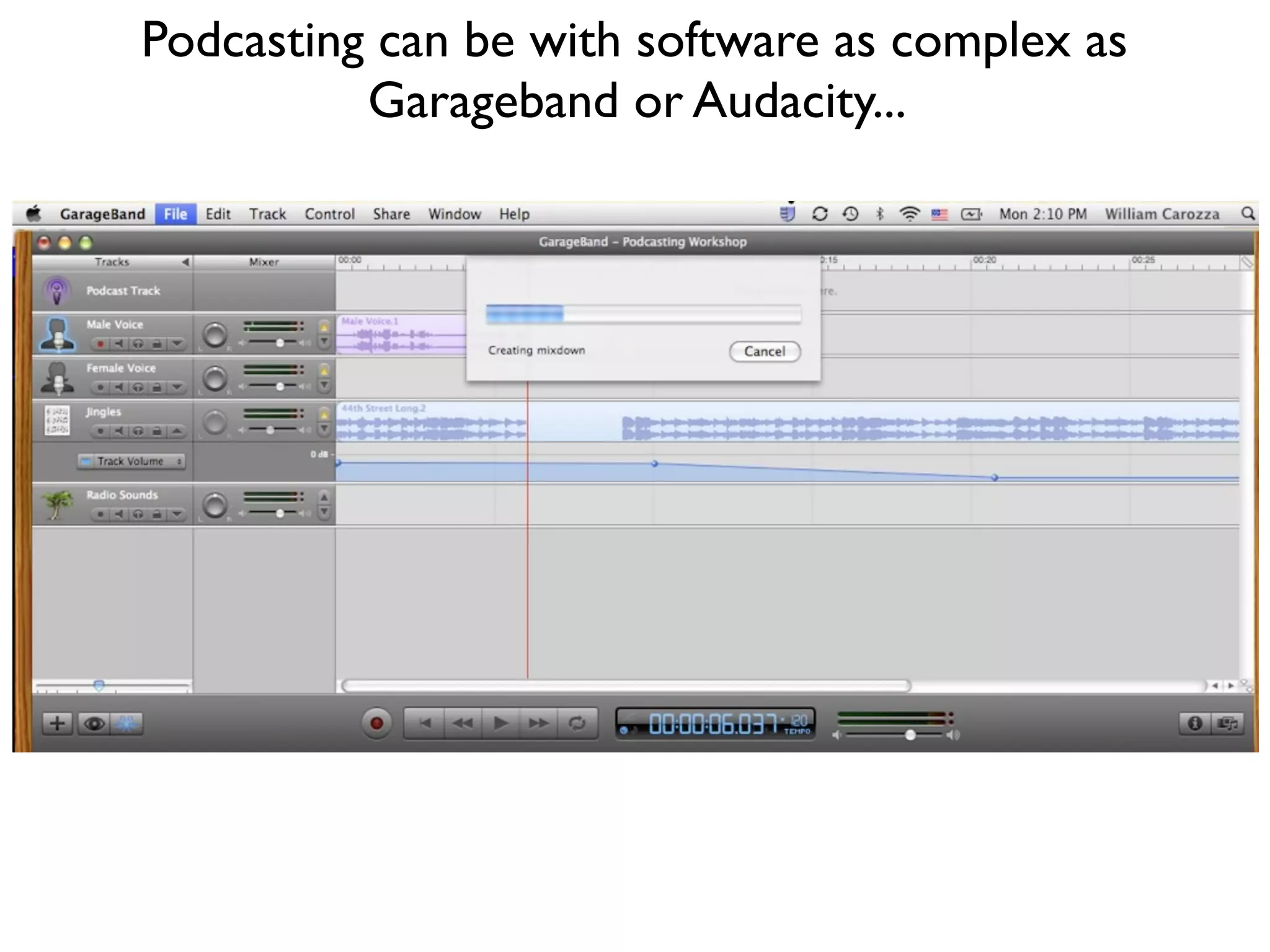Mute the Jingles track
Viewport: 1270px width, 952px height.
point(119,431)
